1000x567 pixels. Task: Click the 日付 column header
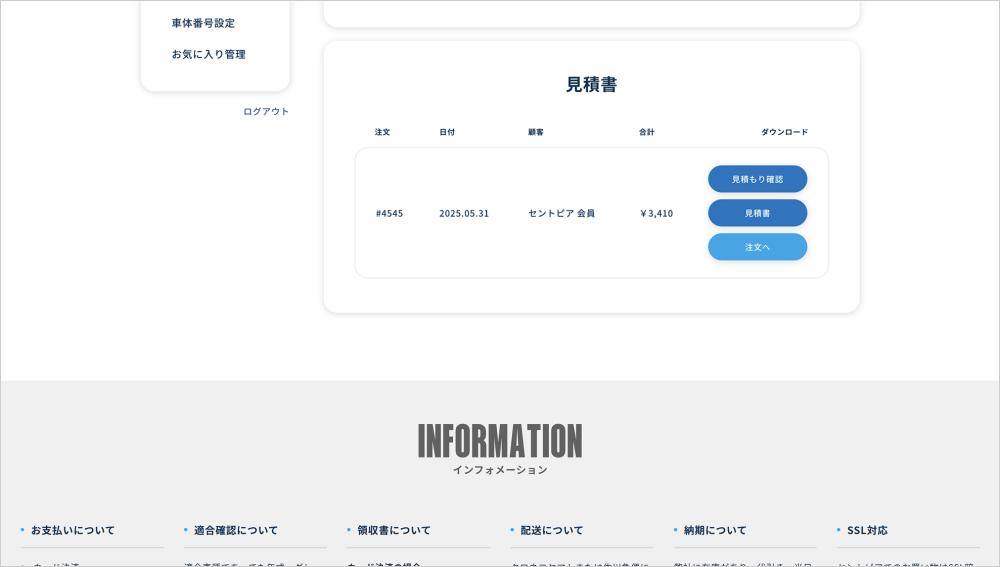pos(447,132)
